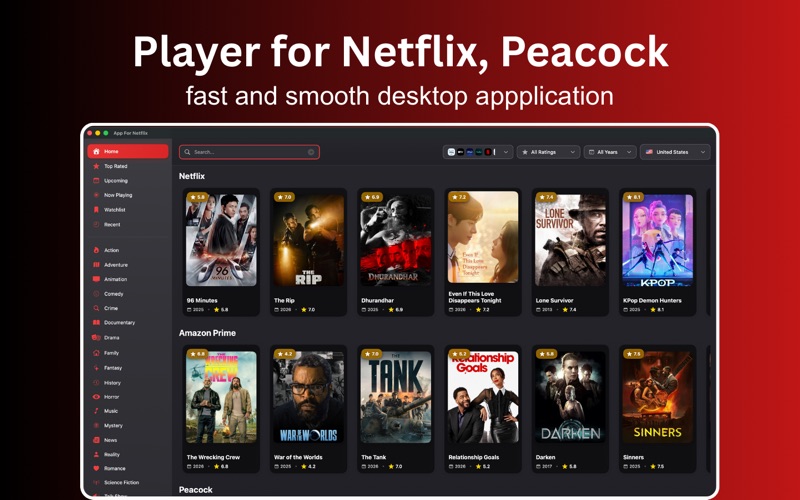Image resolution: width=800 pixels, height=500 pixels.
Task: Click the Crime magnifier icon
Action: coord(96,308)
